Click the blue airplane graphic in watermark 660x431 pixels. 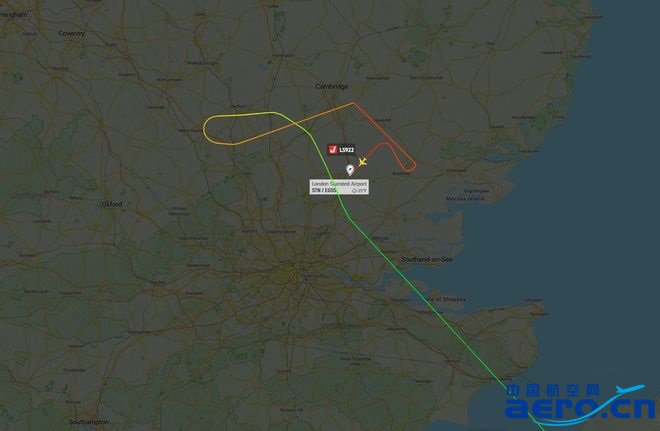pos(629,389)
